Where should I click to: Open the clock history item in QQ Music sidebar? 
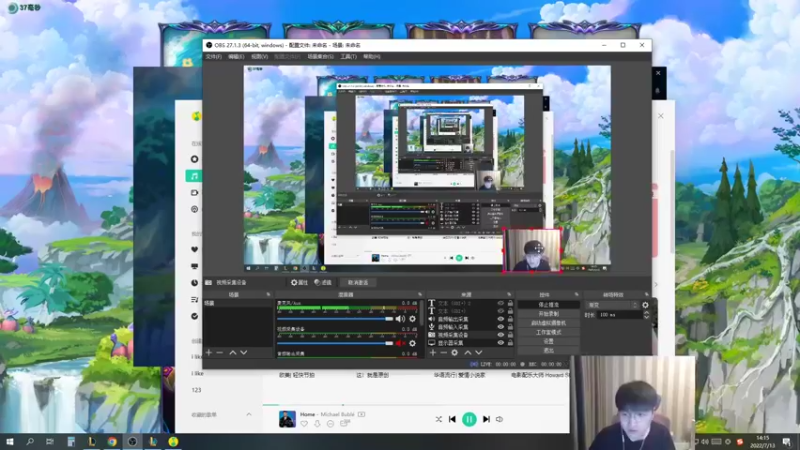coord(194,283)
